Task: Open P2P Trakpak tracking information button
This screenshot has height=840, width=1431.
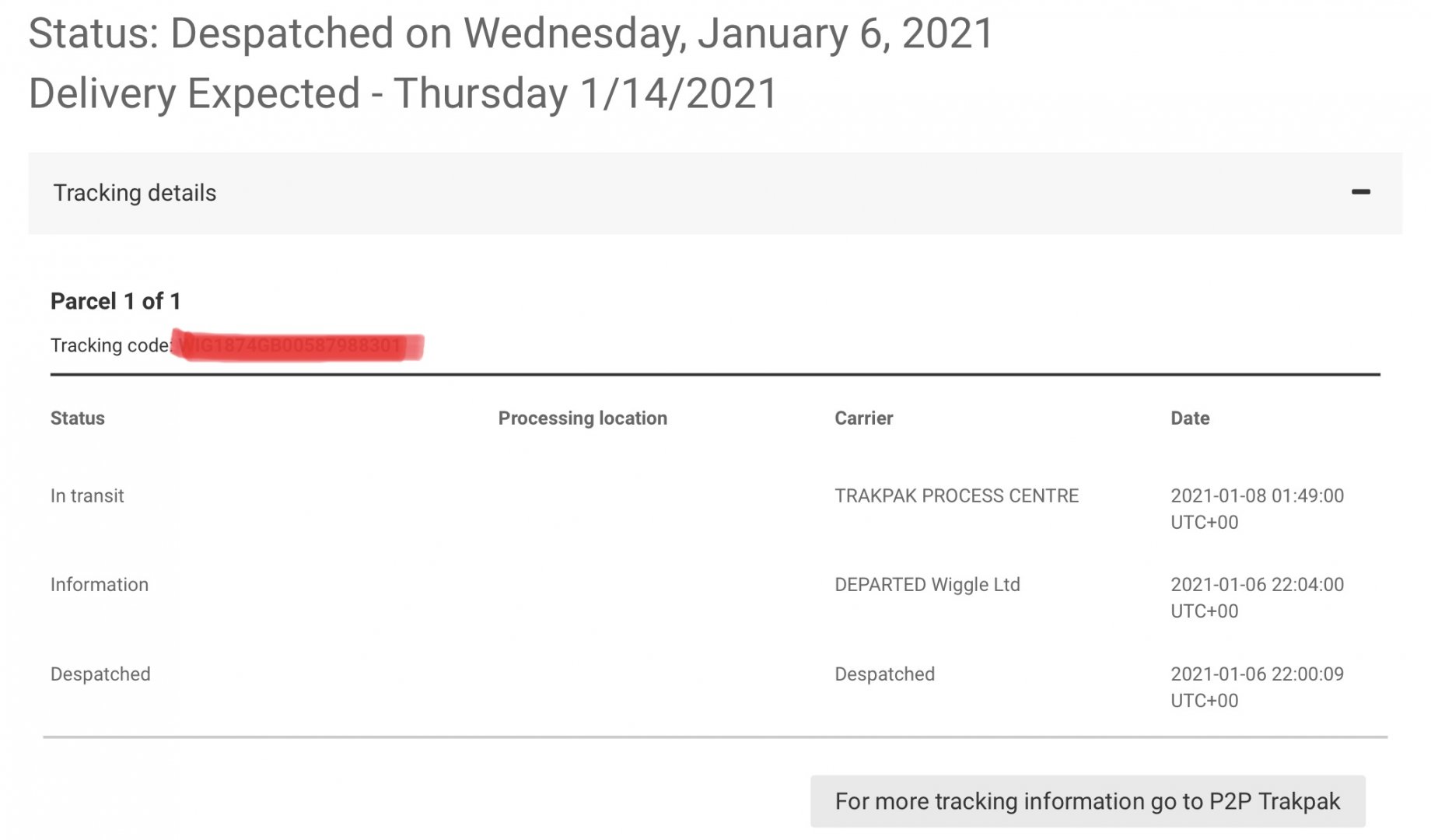Action: 1087,801
